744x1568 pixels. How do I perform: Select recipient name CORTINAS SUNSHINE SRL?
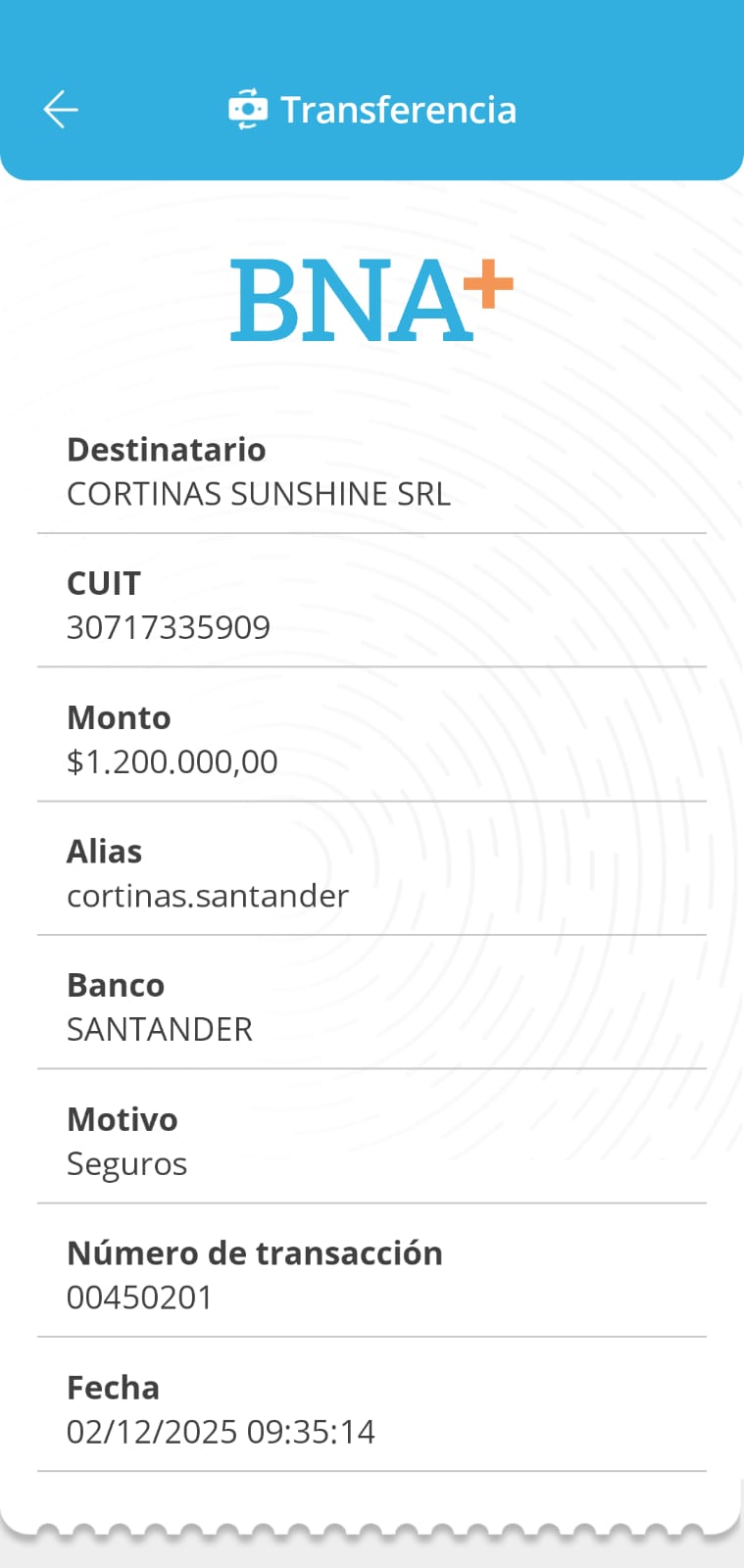[259, 494]
